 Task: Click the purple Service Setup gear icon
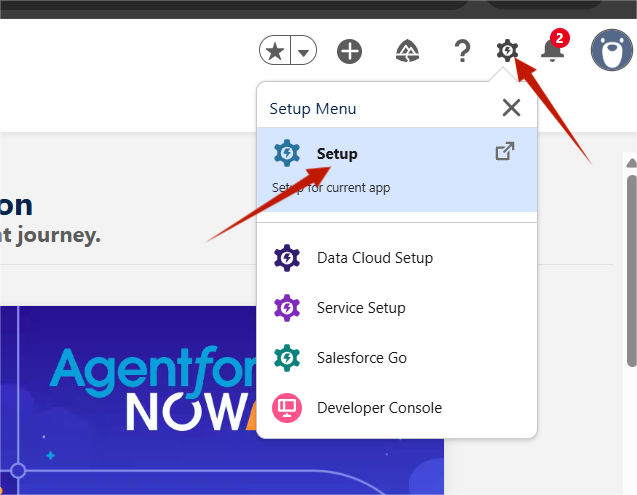[x=287, y=308]
